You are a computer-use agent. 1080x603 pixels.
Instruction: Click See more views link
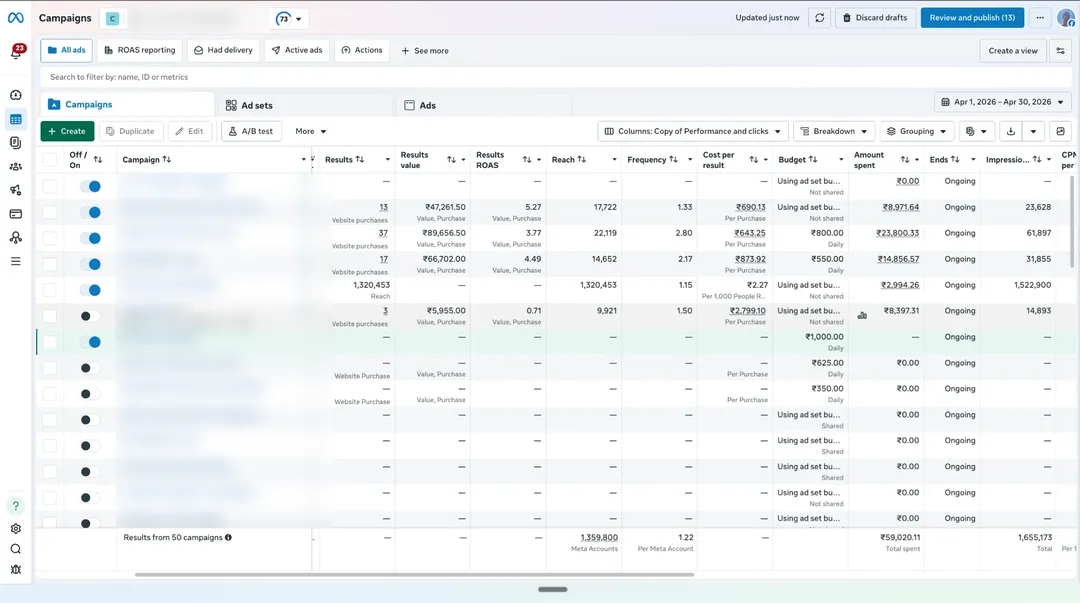point(425,51)
